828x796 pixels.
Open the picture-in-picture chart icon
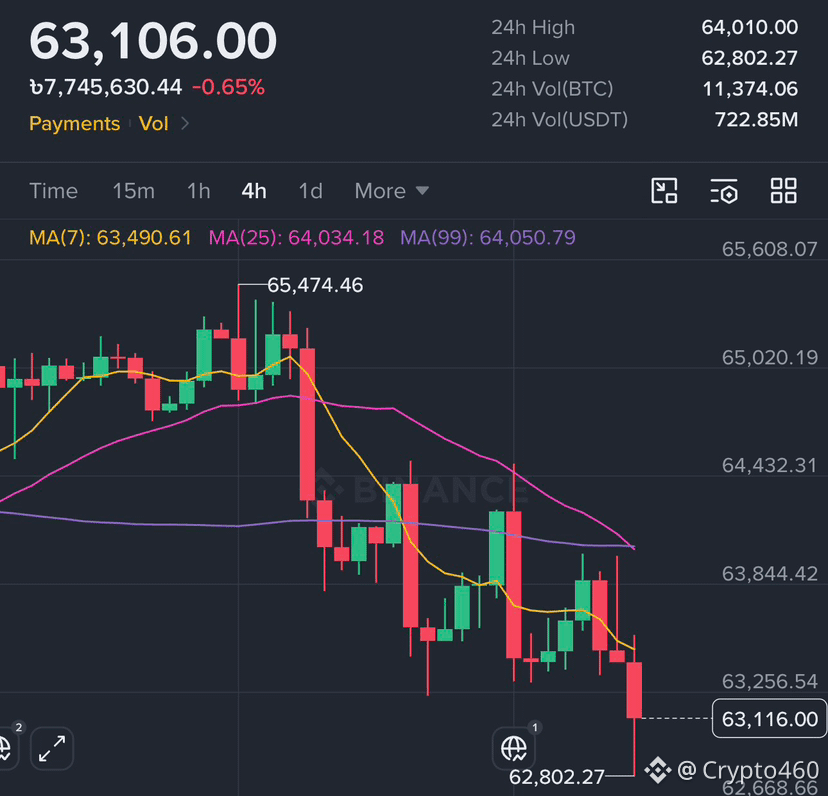(x=664, y=191)
